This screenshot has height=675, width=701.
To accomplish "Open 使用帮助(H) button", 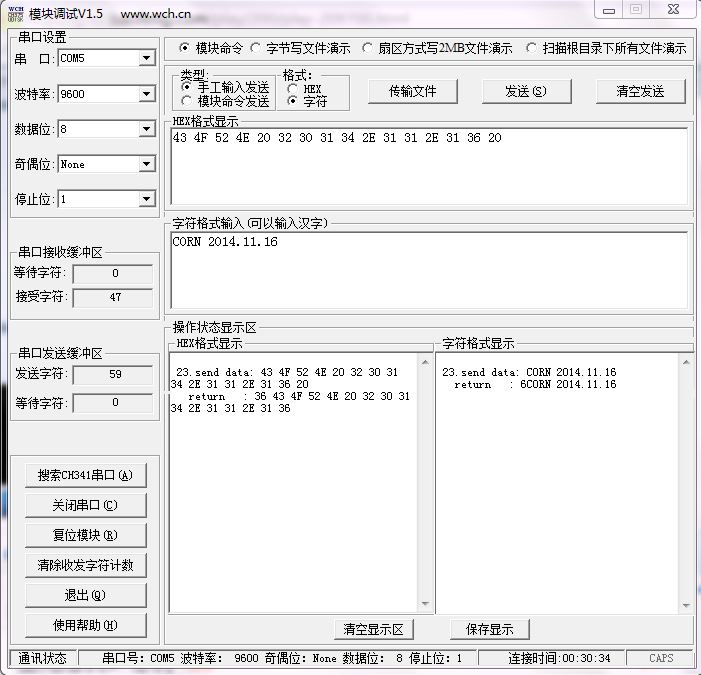I will tap(85, 625).
